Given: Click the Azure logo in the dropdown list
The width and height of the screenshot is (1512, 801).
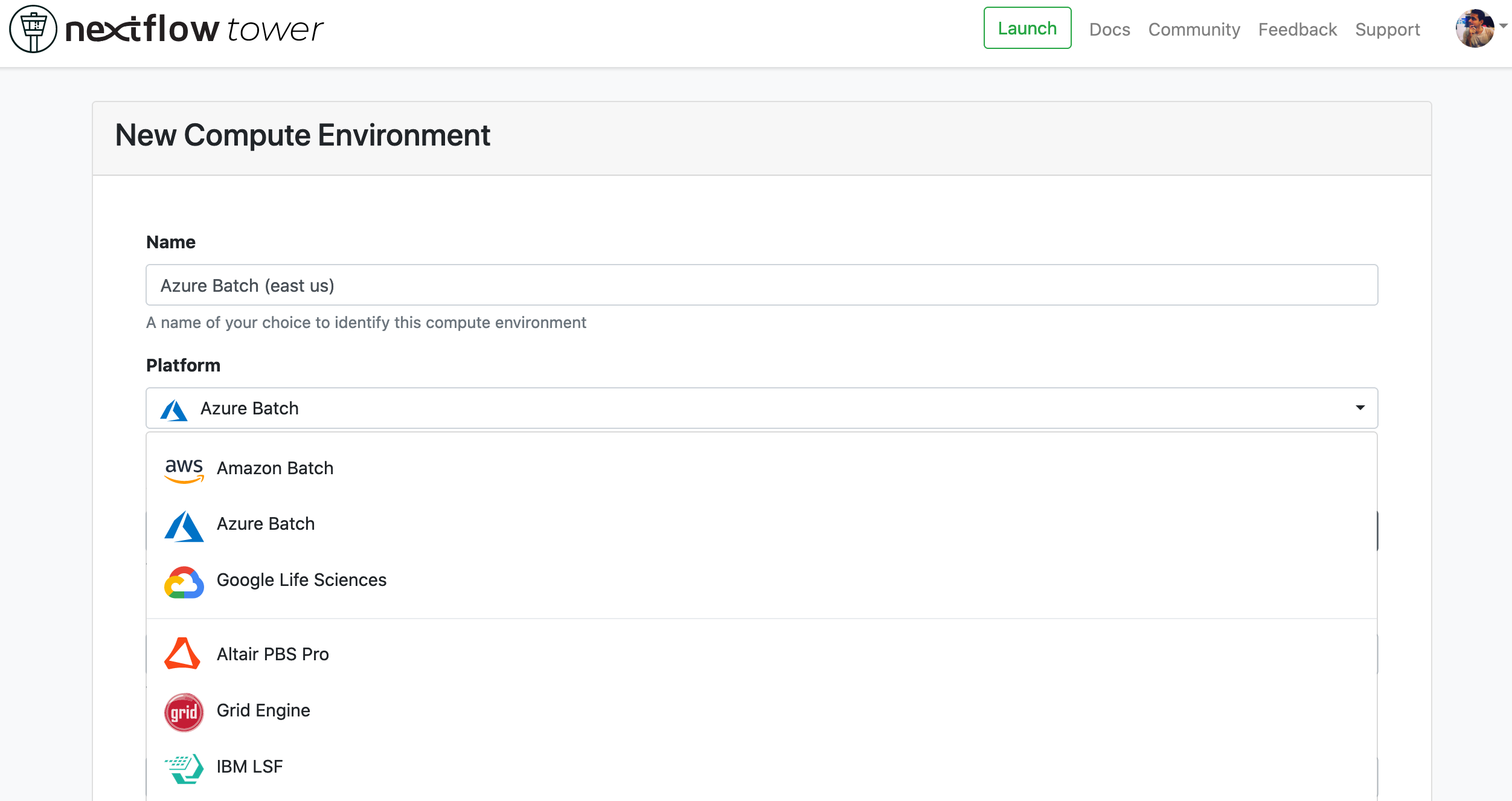Looking at the screenshot, I should pyautogui.click(x=184, y=526).
